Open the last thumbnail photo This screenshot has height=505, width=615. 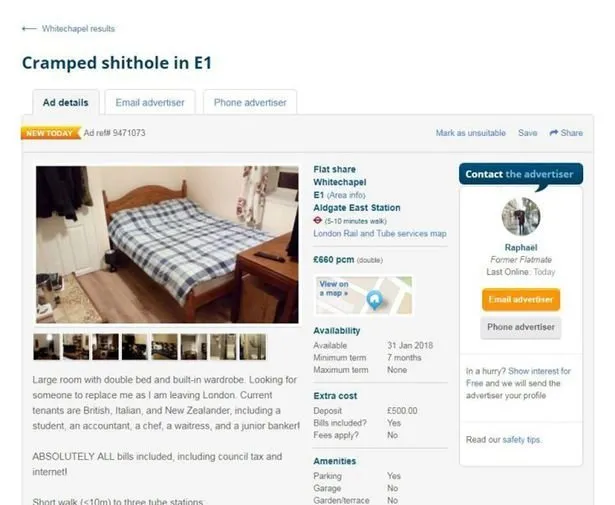point(253,347)
